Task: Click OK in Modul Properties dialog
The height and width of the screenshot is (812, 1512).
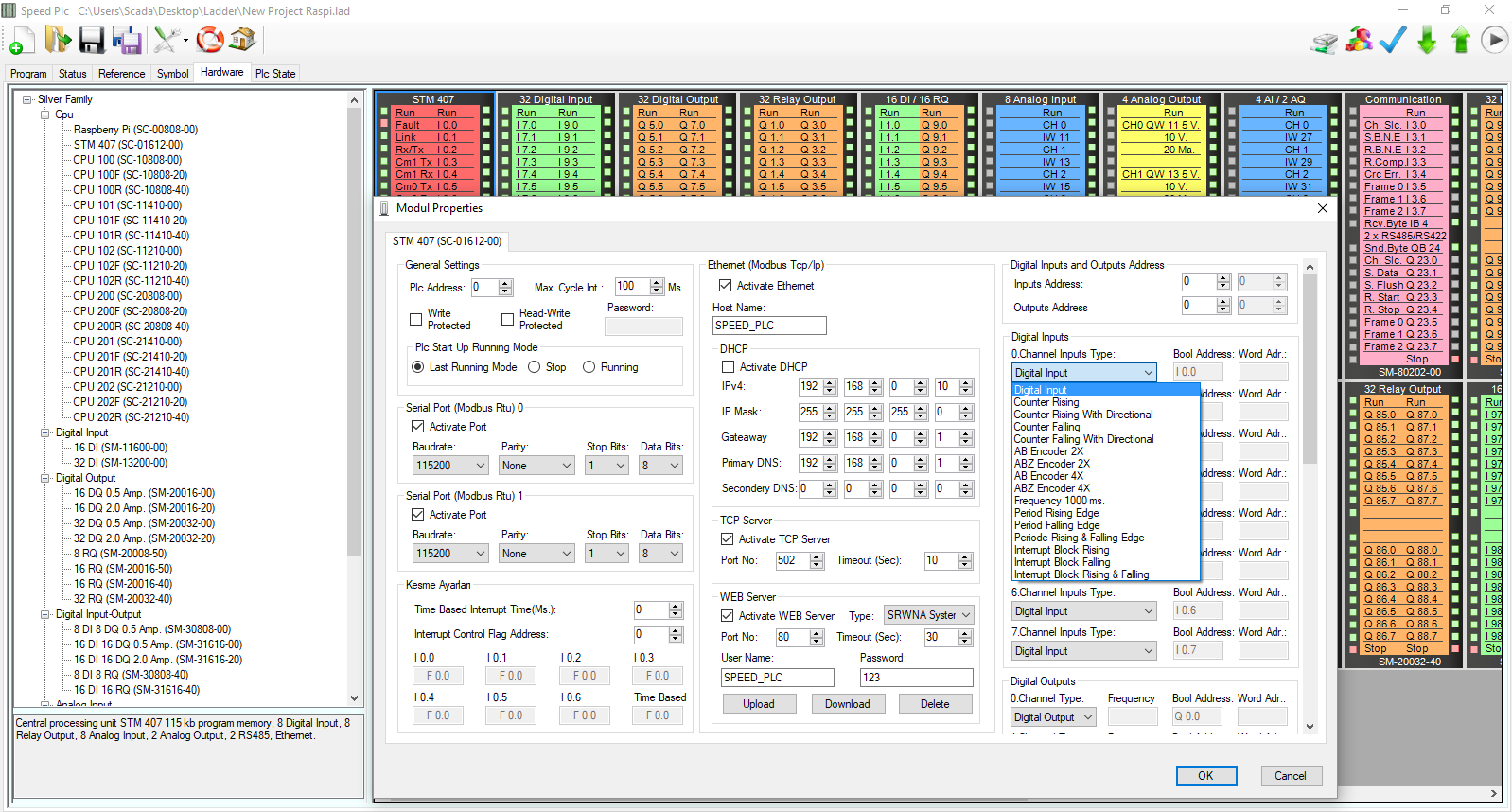Action: (x=1205, y=775)
